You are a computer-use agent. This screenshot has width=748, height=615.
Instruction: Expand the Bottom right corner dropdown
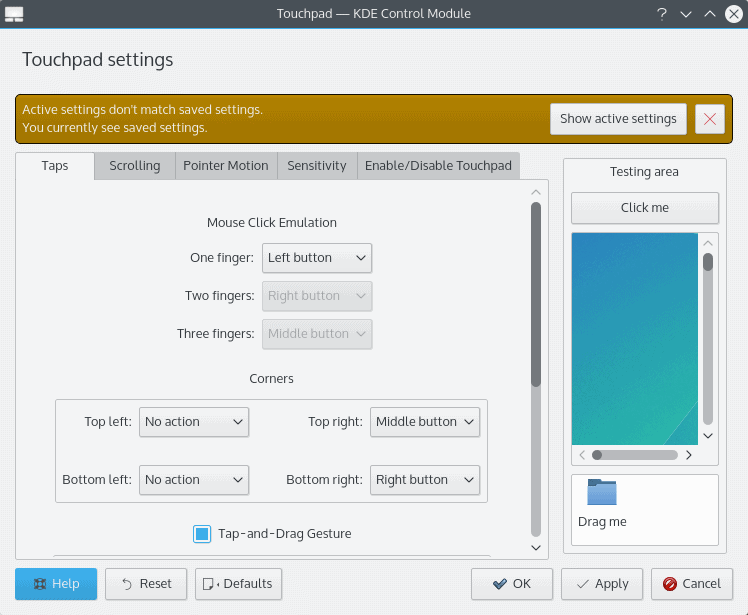[425, 480]
